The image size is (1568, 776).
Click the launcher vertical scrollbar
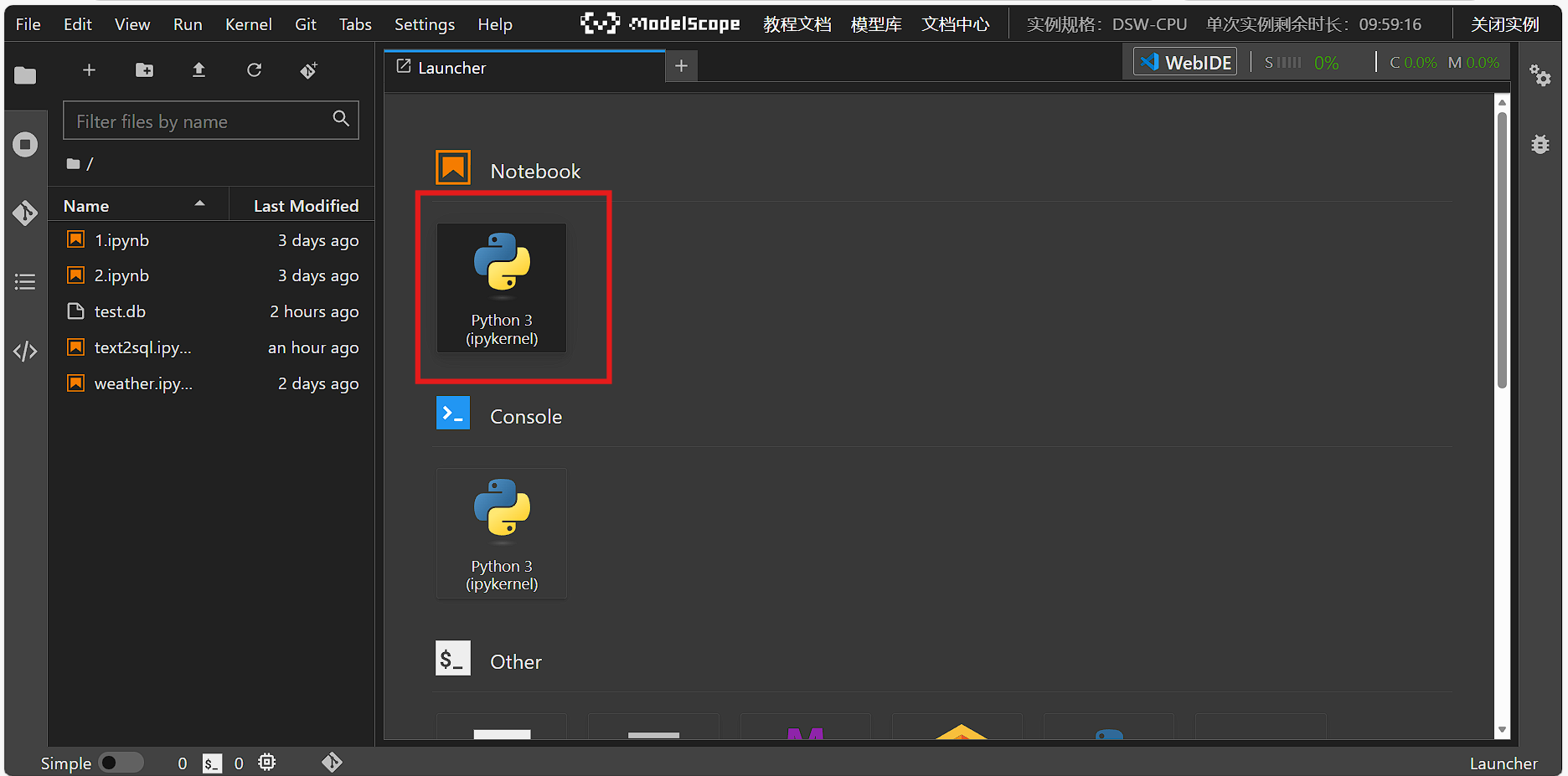pos(1502,251)
